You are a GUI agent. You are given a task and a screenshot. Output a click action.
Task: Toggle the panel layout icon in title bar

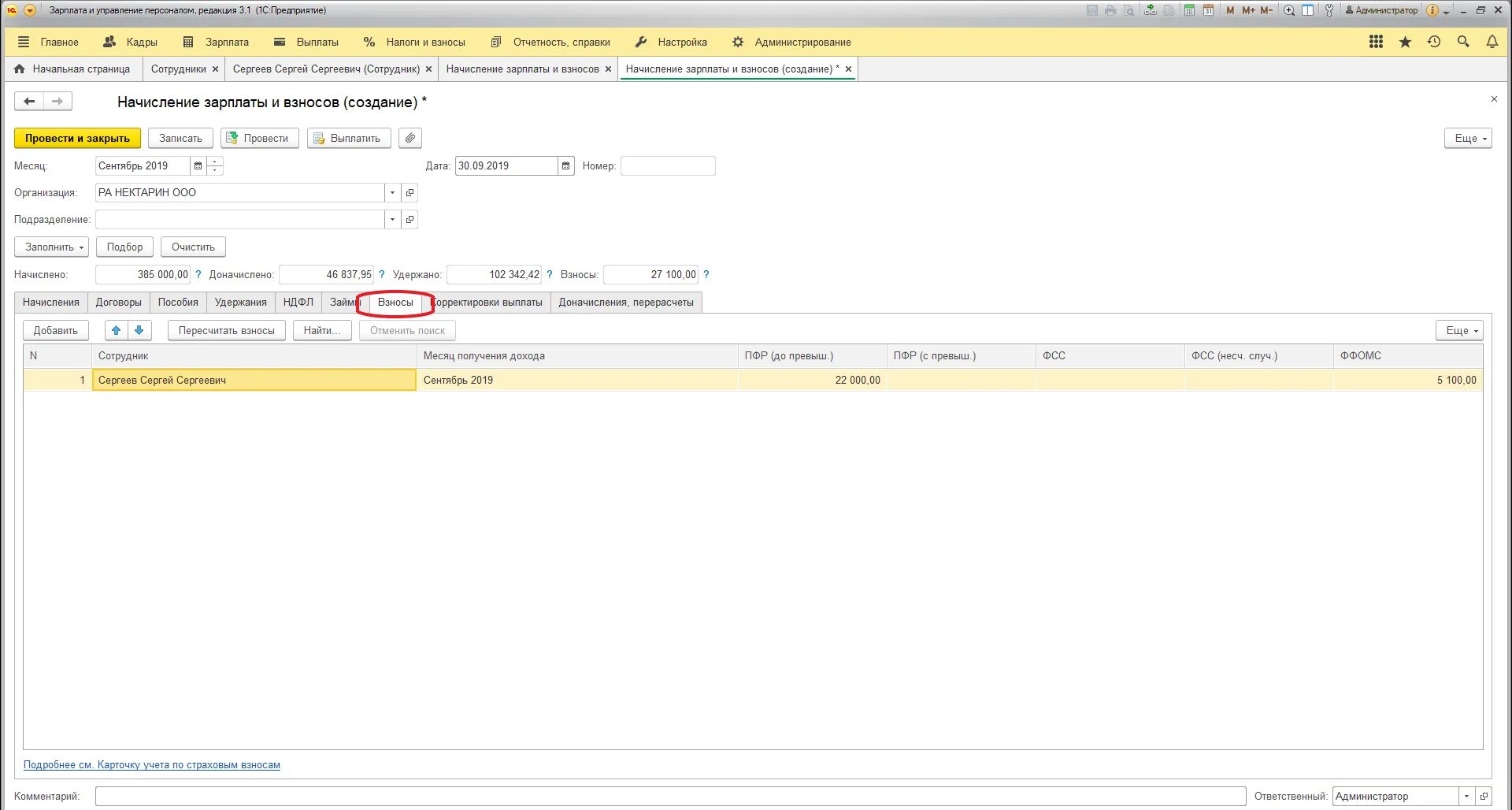coord(1307,10)
